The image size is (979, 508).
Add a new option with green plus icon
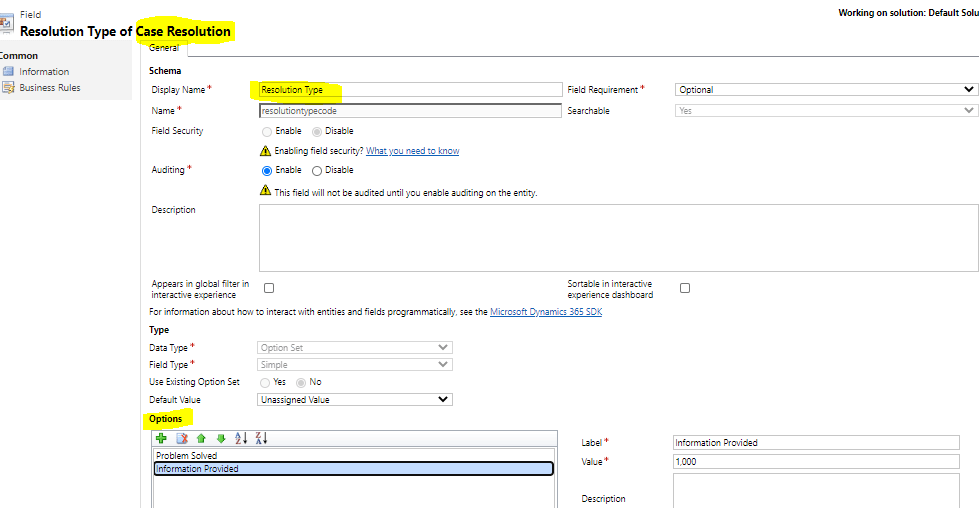tap(162, 439)
